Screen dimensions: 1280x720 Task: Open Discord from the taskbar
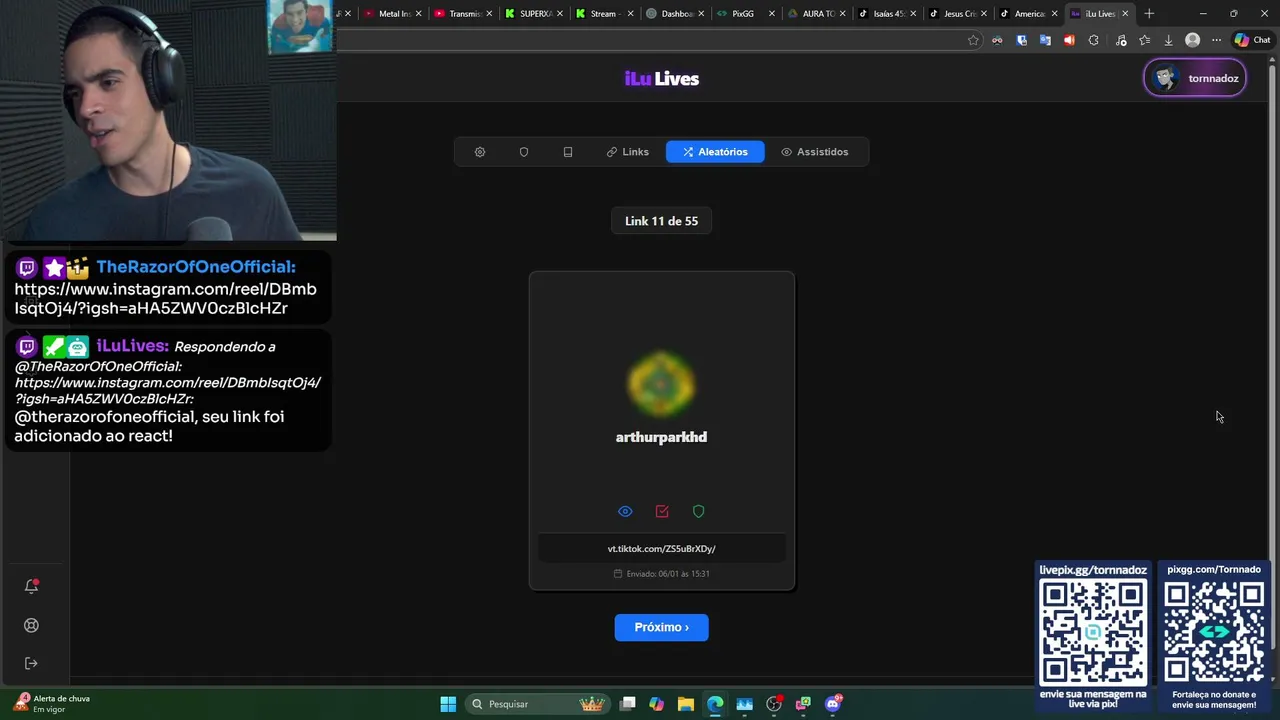point(833,704)
